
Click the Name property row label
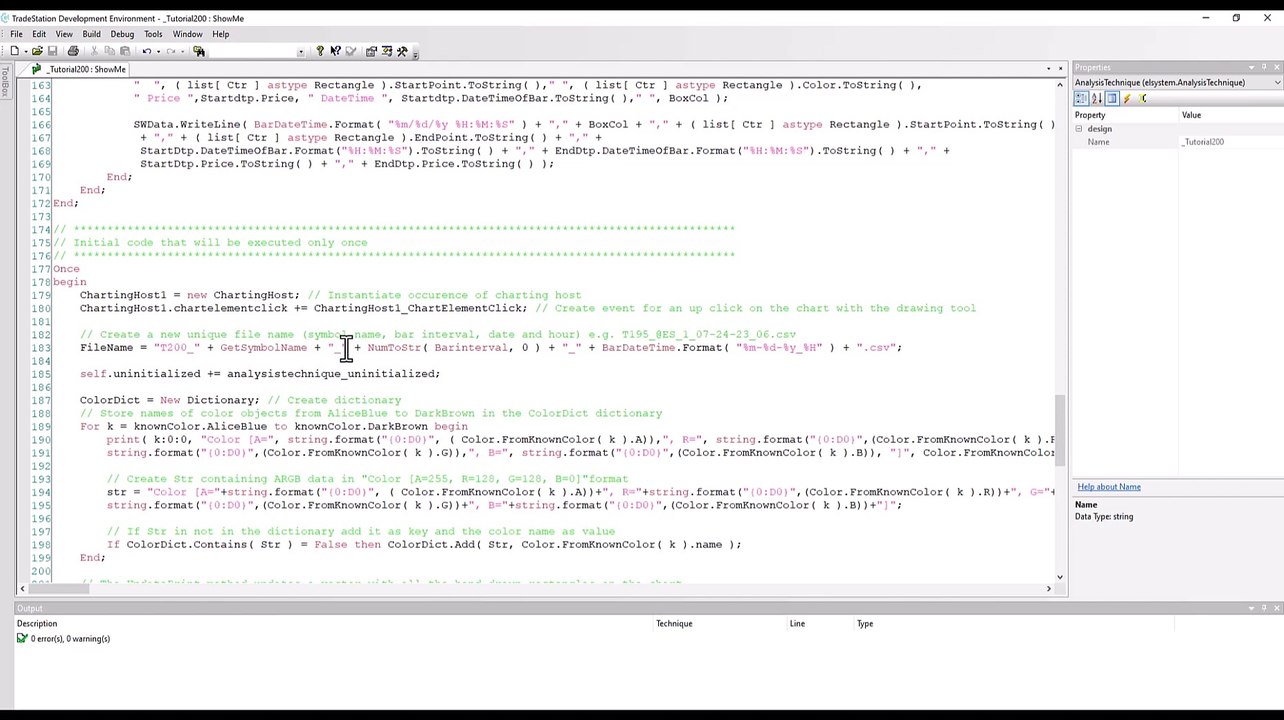[x=1098, y=142]
